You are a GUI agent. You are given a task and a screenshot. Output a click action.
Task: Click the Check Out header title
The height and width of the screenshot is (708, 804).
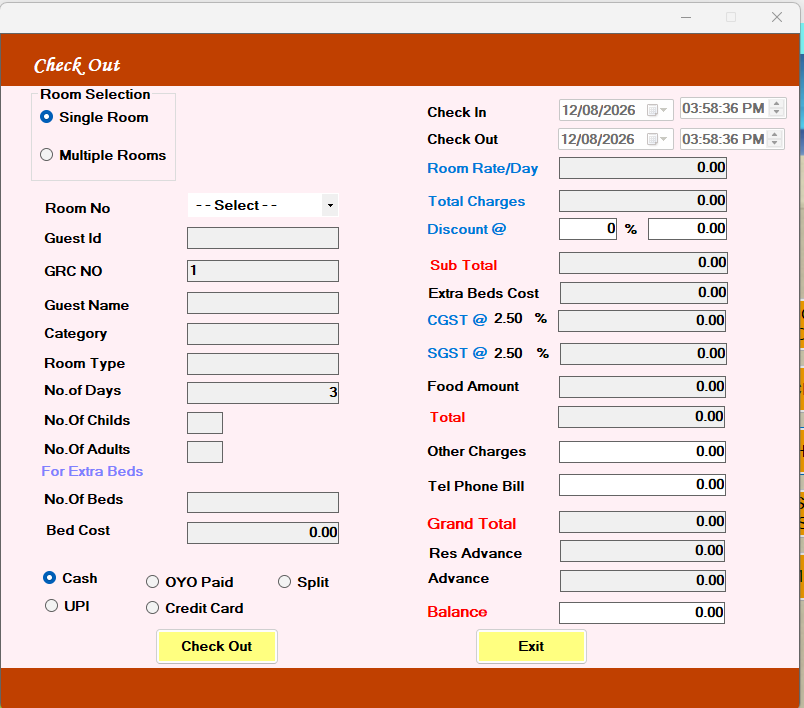coord(77,66)
